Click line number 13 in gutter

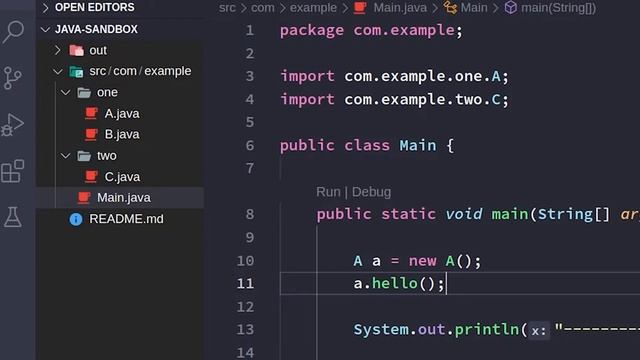(245, 330)
